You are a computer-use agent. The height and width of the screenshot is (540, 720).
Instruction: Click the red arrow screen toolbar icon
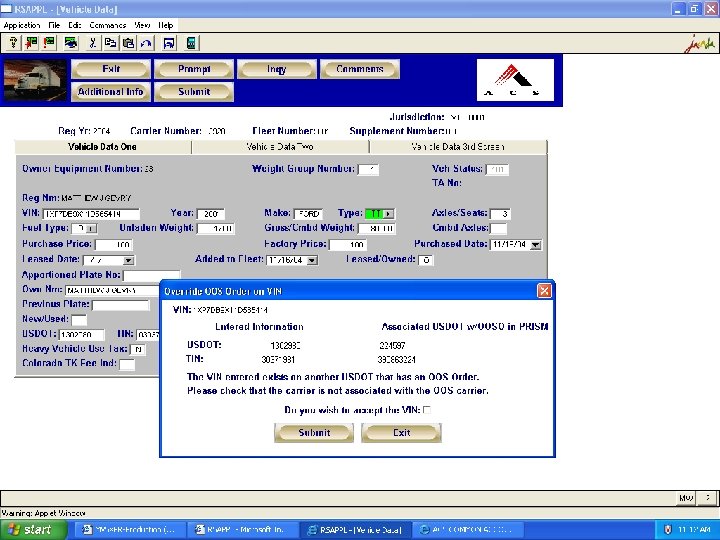click(31, 43)
